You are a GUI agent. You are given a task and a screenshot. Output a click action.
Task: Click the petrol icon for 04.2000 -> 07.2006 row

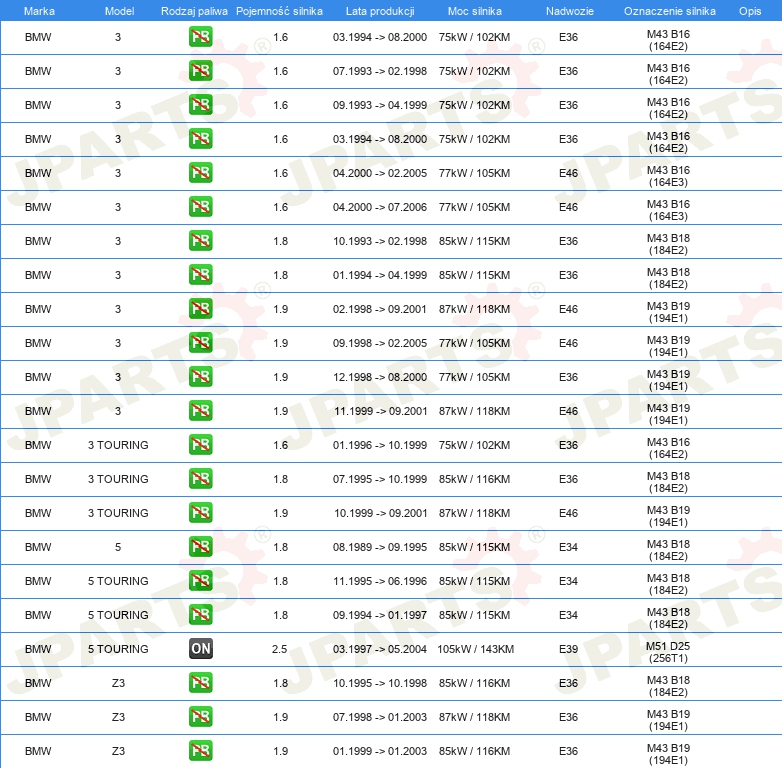pos(200,206)
